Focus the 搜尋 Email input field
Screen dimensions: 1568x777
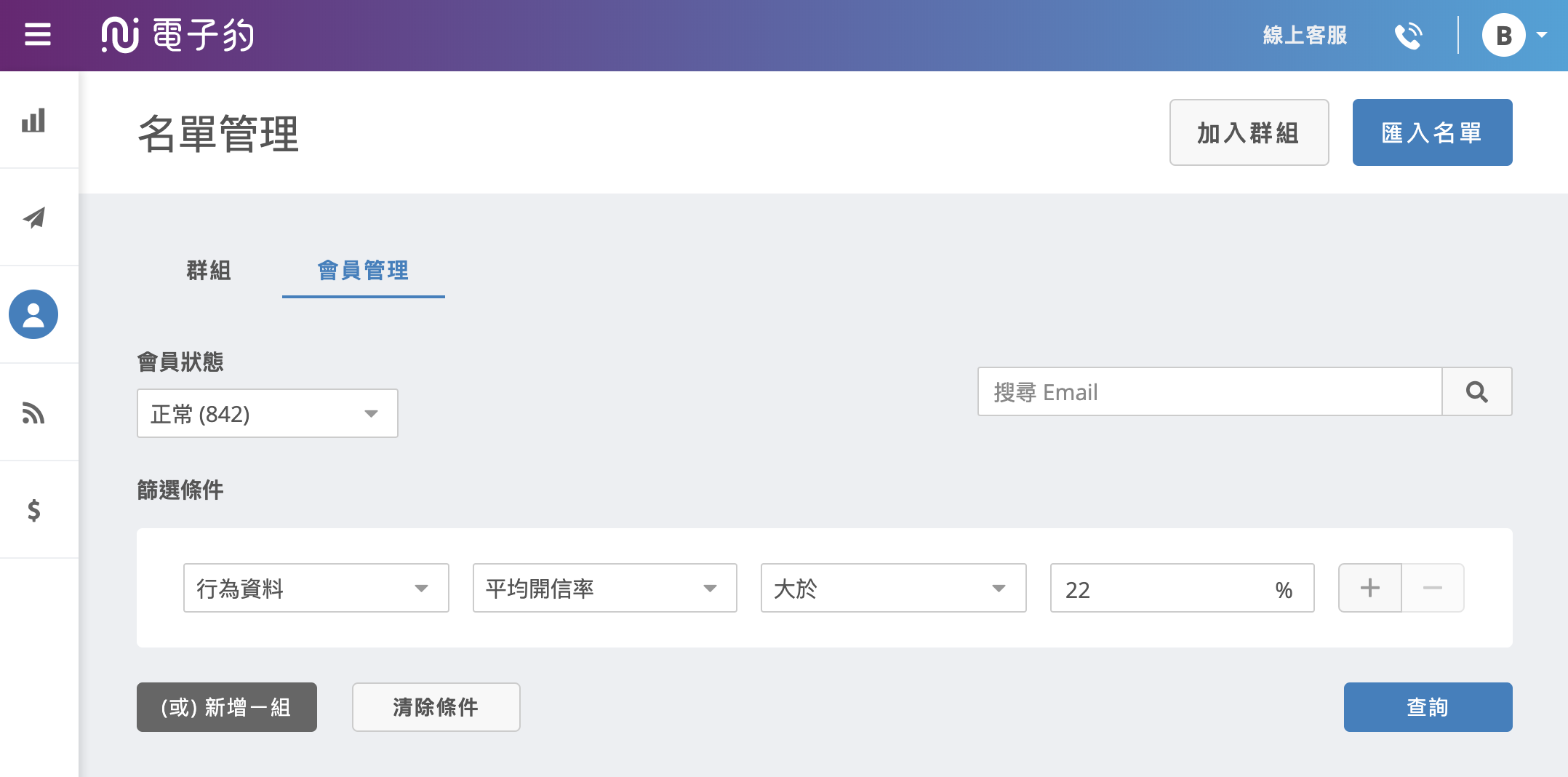tap(1209, 391)
